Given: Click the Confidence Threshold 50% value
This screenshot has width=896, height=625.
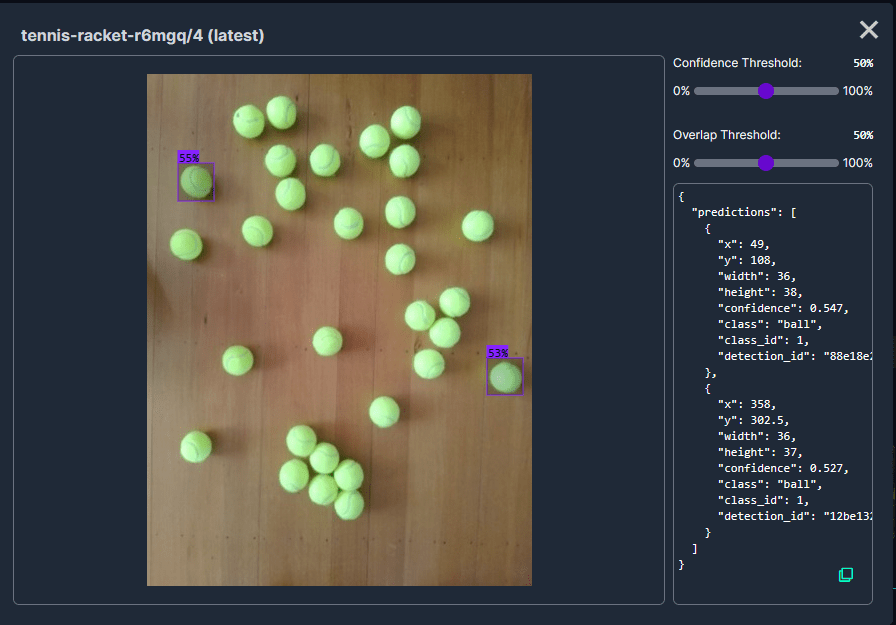Looking at the screenshot, I should tap(862, 63).
